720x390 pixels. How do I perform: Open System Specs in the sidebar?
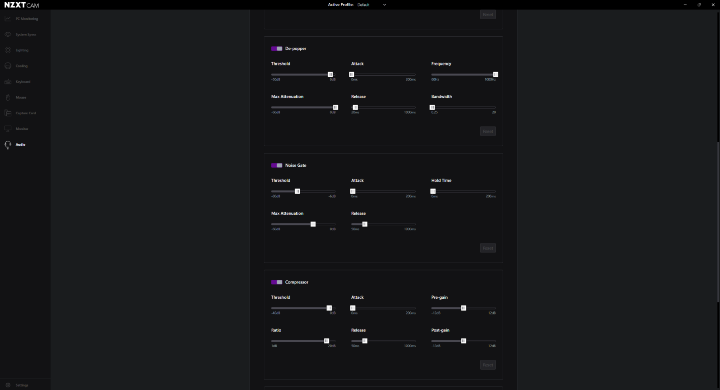(20, 34)
